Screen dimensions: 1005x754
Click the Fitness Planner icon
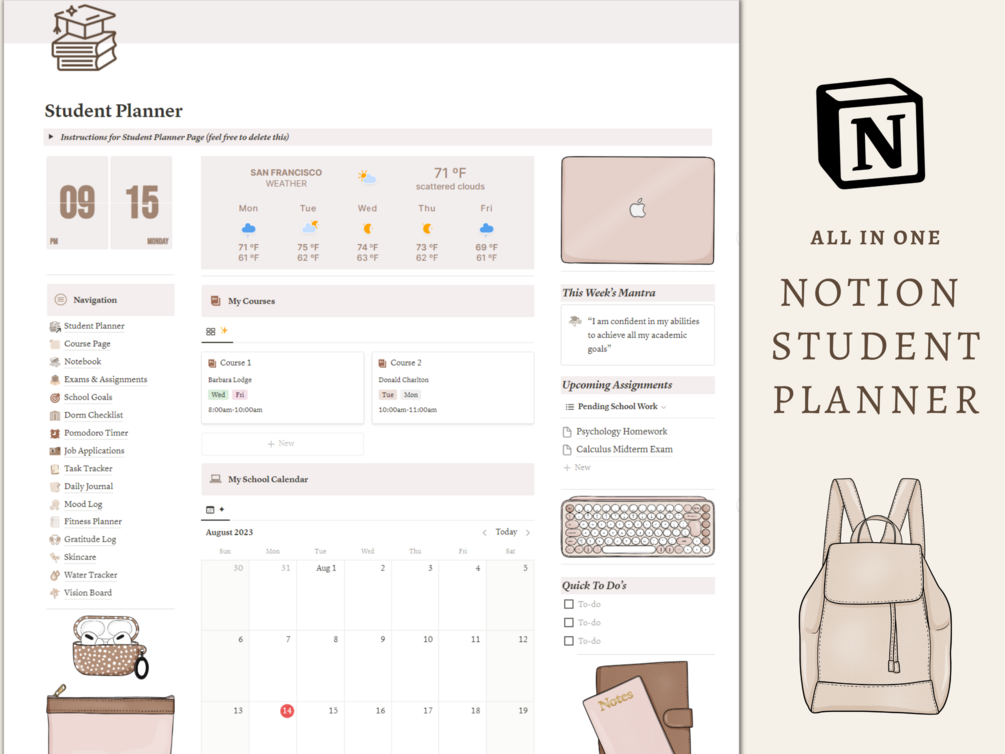(x=55, y=522)
